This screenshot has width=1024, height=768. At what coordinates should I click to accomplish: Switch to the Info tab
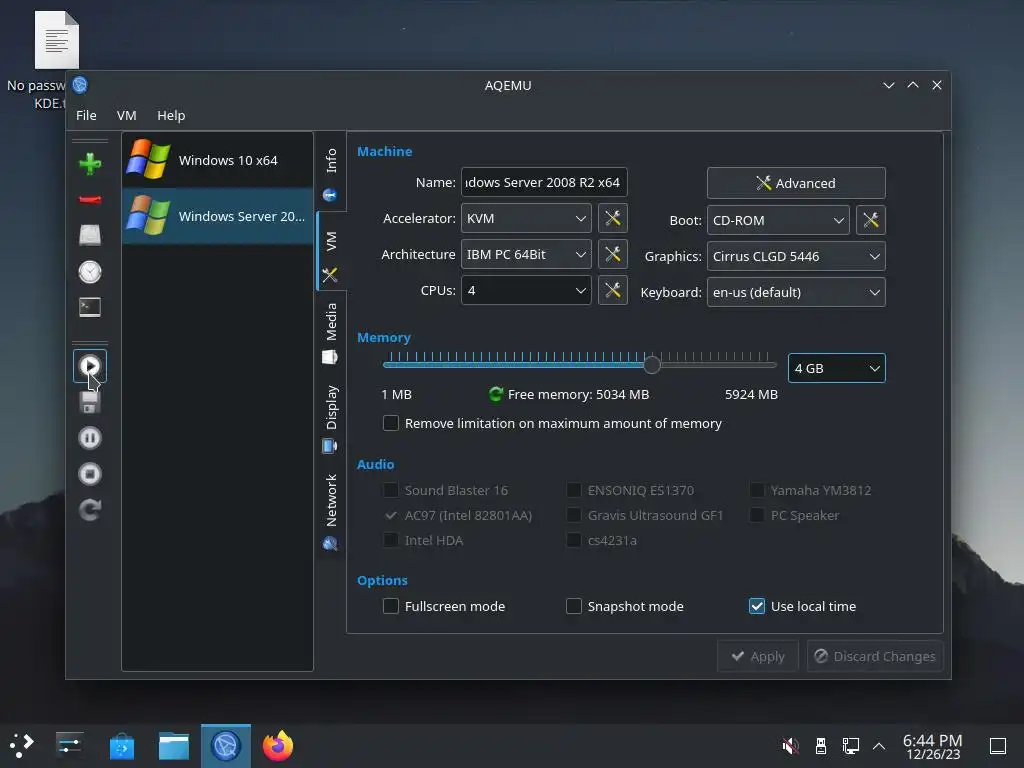pos(330,173)
